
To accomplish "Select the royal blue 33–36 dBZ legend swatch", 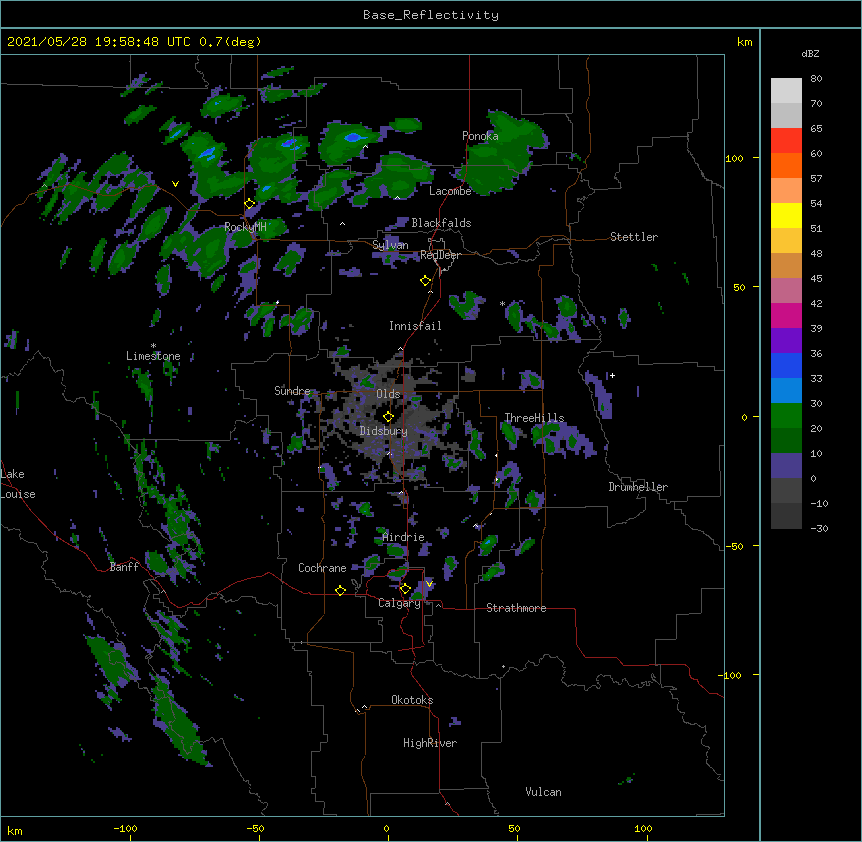I will click(x=786, y=365).
